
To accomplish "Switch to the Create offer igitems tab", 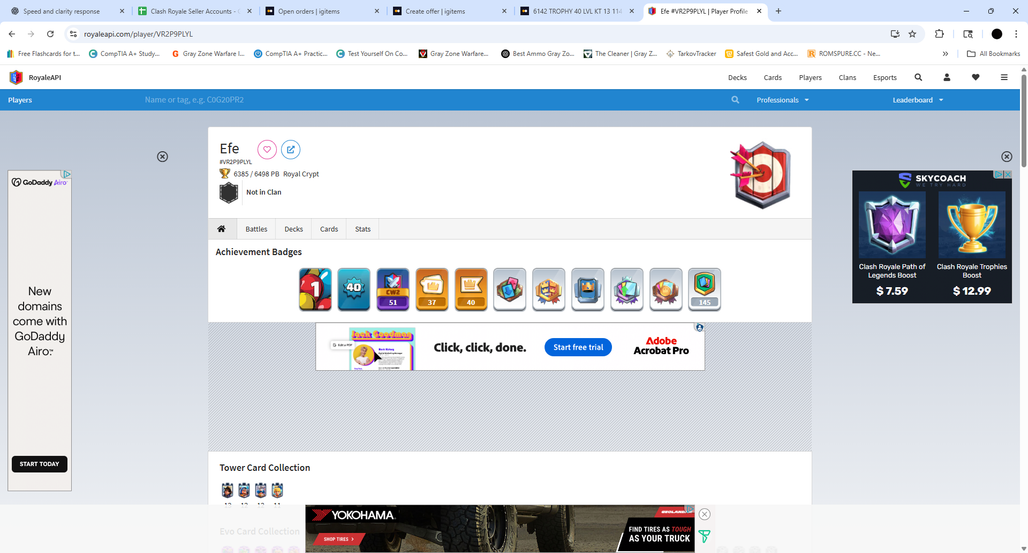I will (450, 11).
